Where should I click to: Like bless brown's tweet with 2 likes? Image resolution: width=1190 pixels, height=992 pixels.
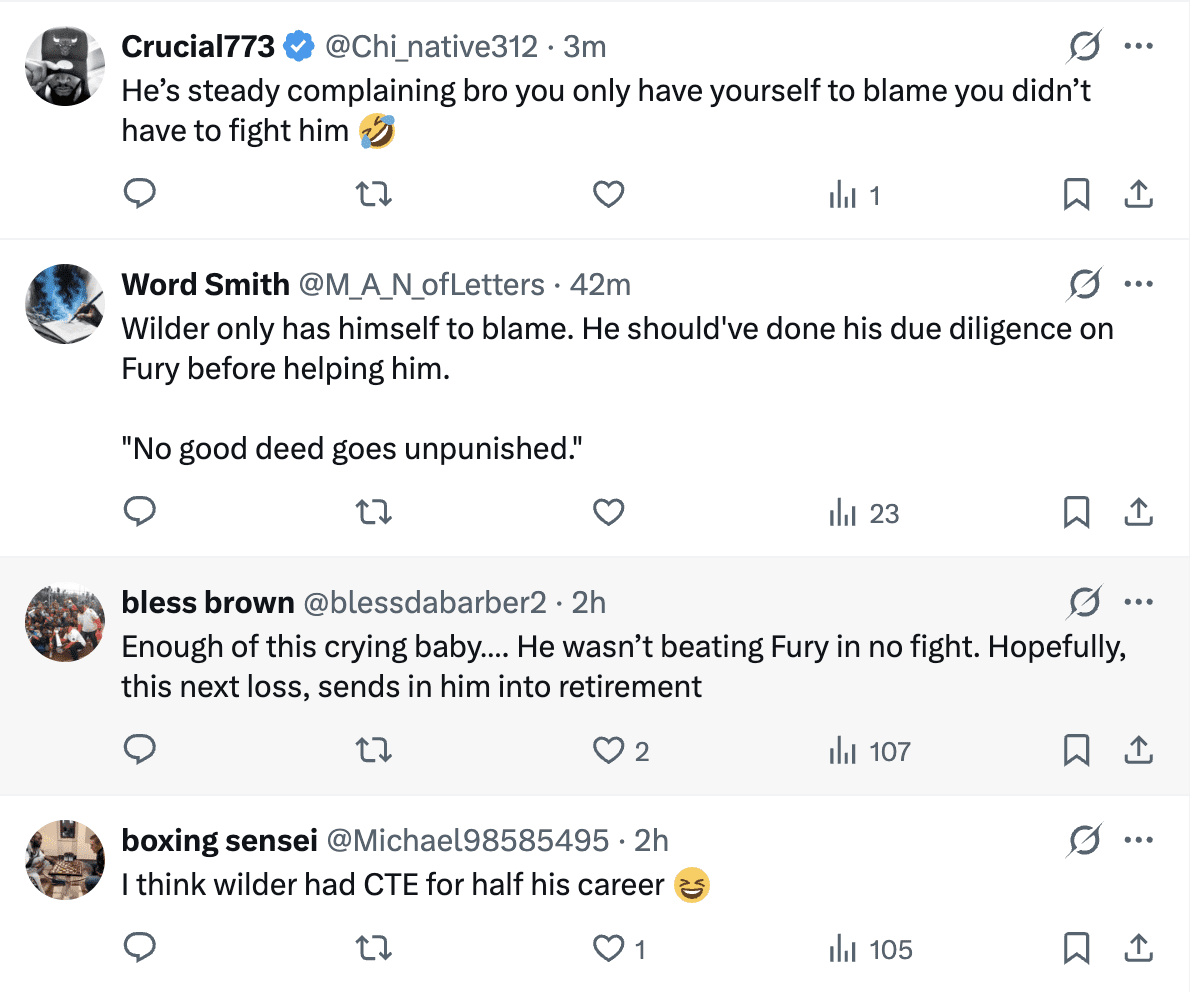608,751
